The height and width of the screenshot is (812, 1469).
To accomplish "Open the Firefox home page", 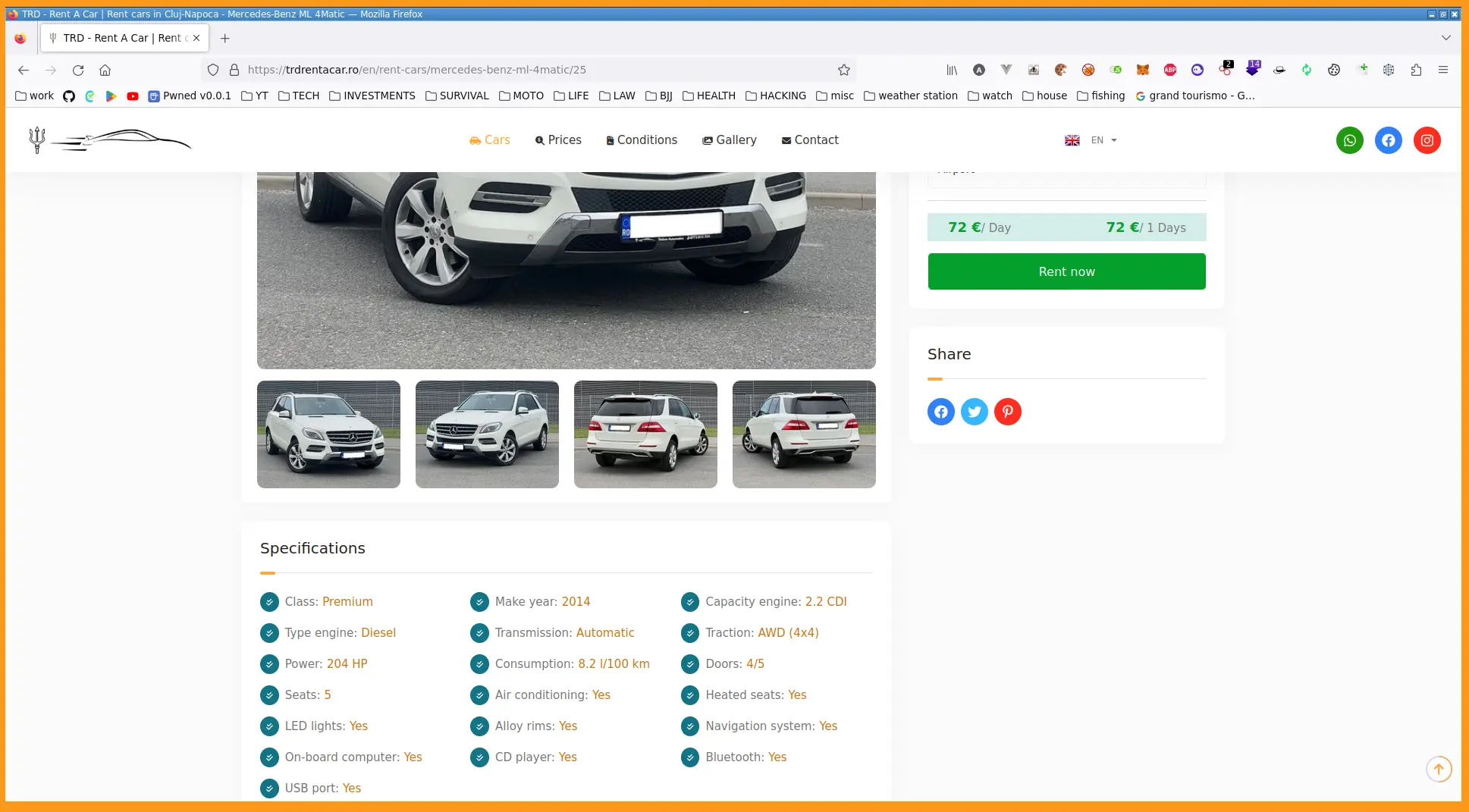I will tap(105, 70).
